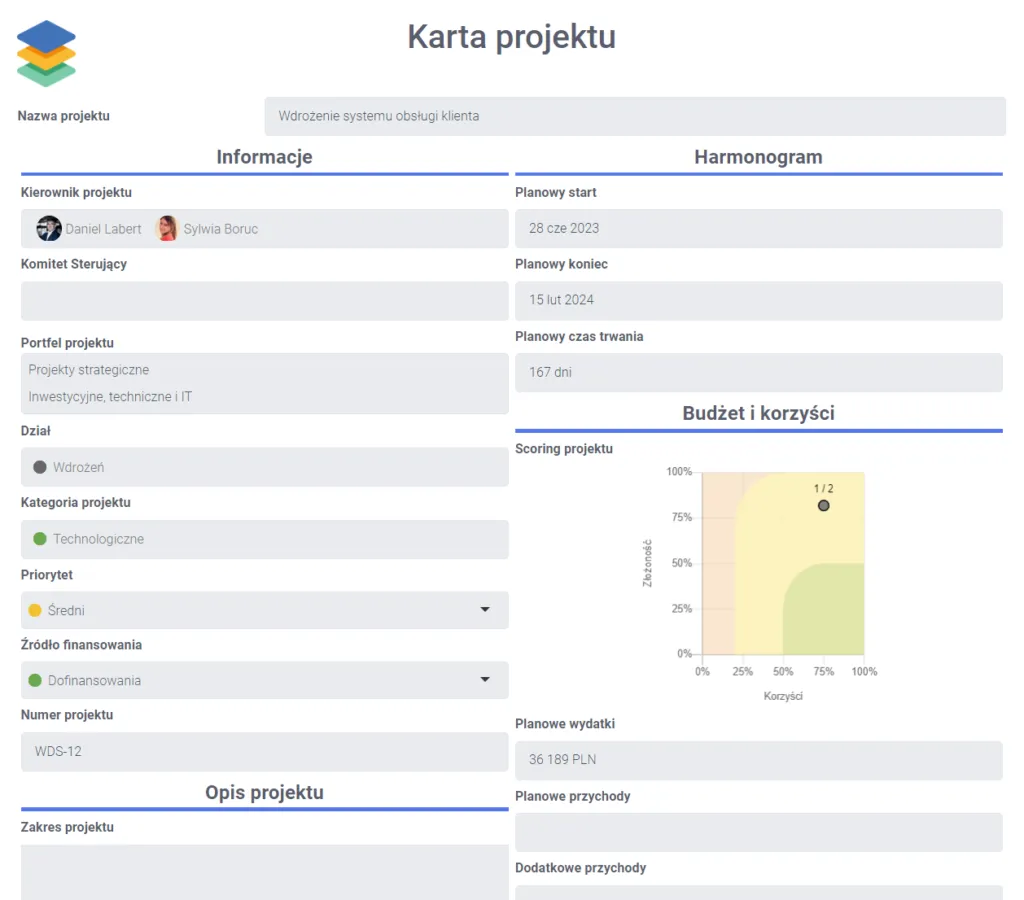This screenshot has height=900, width=1024.
Task: Click the scoring point marker on the chart
Action: click(823, 506)
